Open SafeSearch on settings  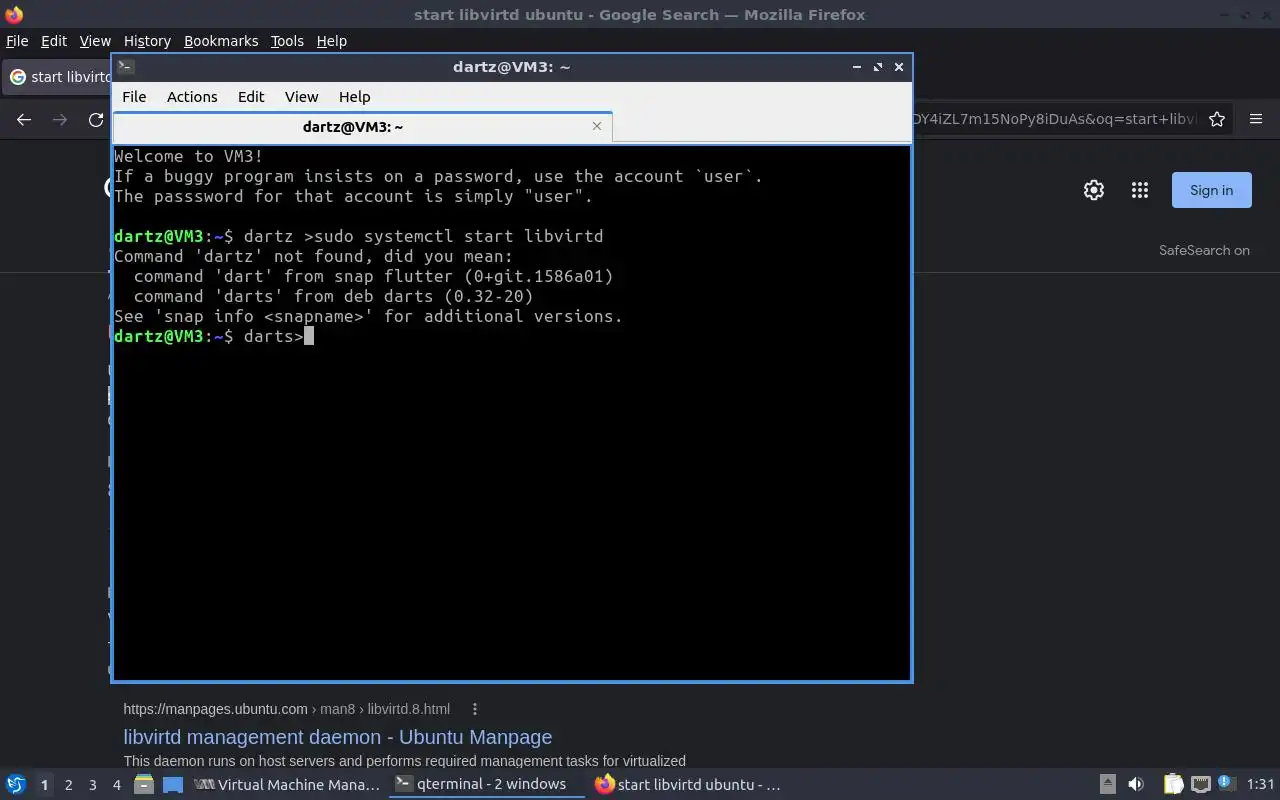pos(1204,250)
